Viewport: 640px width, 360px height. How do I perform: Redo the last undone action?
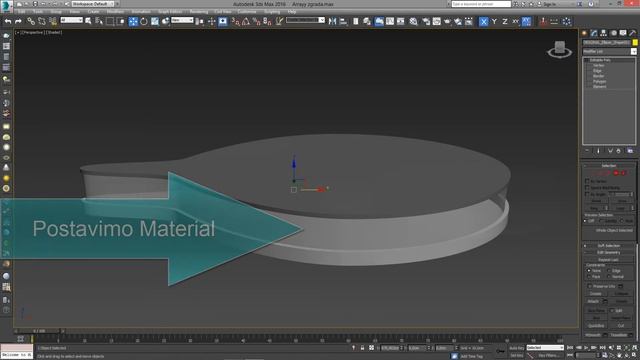pyautogui.click(x=18, y=21)
